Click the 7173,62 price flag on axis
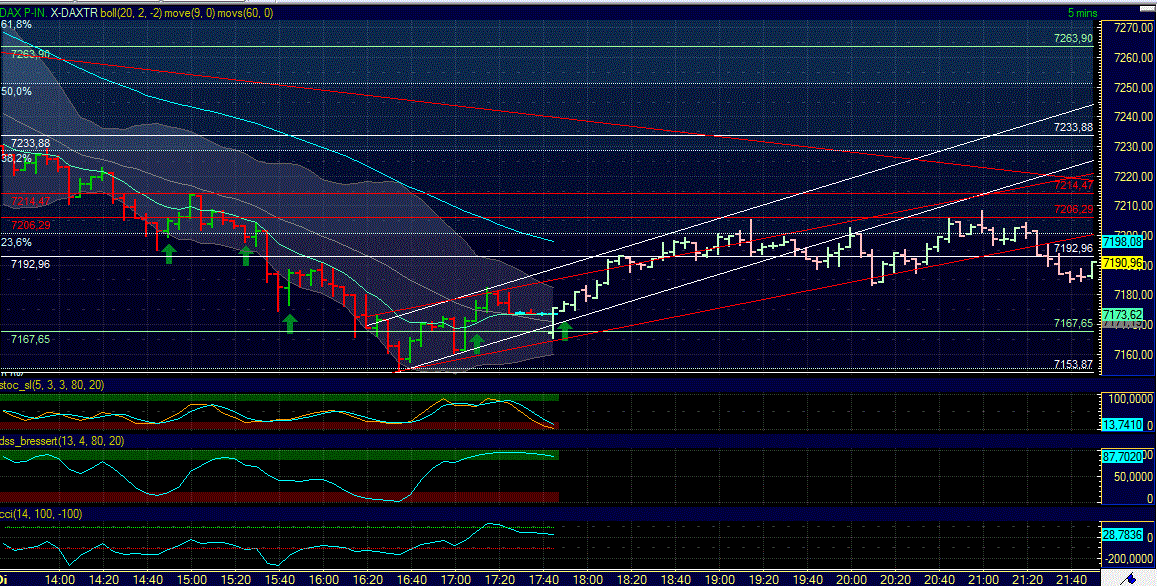 coord(1122,313)
